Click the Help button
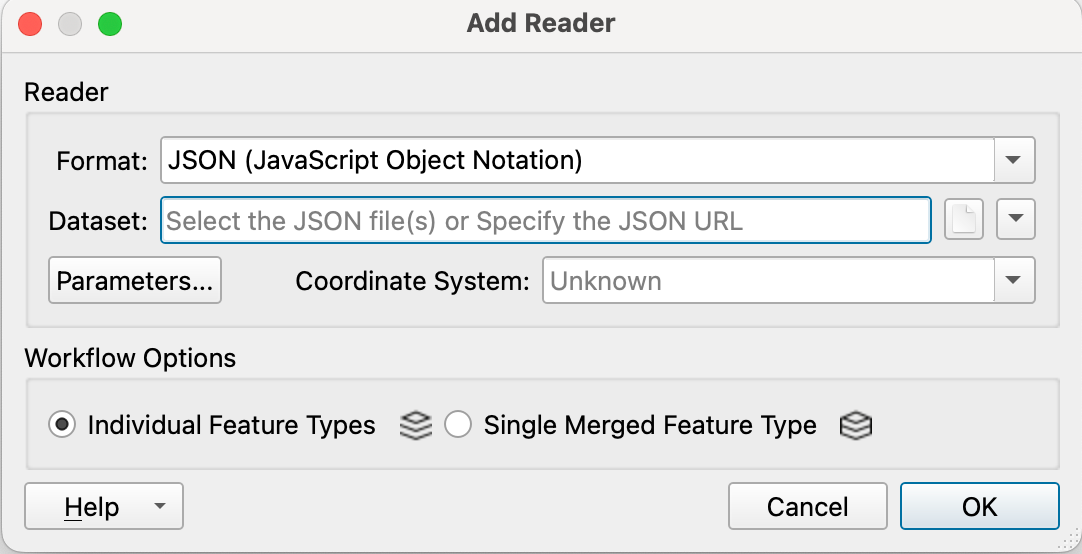Image resolution: width=1082 pixels, height=554 pixels. click(x=91, y=507)
